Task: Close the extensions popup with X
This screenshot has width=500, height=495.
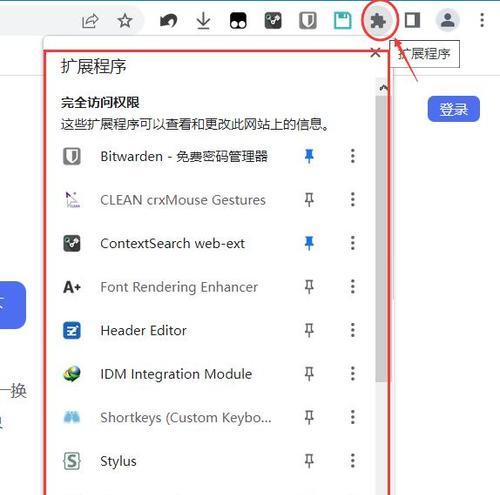Action: 375,52
